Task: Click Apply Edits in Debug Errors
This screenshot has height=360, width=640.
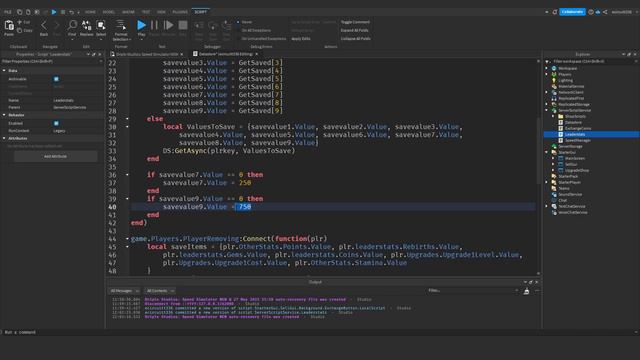Action: (x=301, y=39)
